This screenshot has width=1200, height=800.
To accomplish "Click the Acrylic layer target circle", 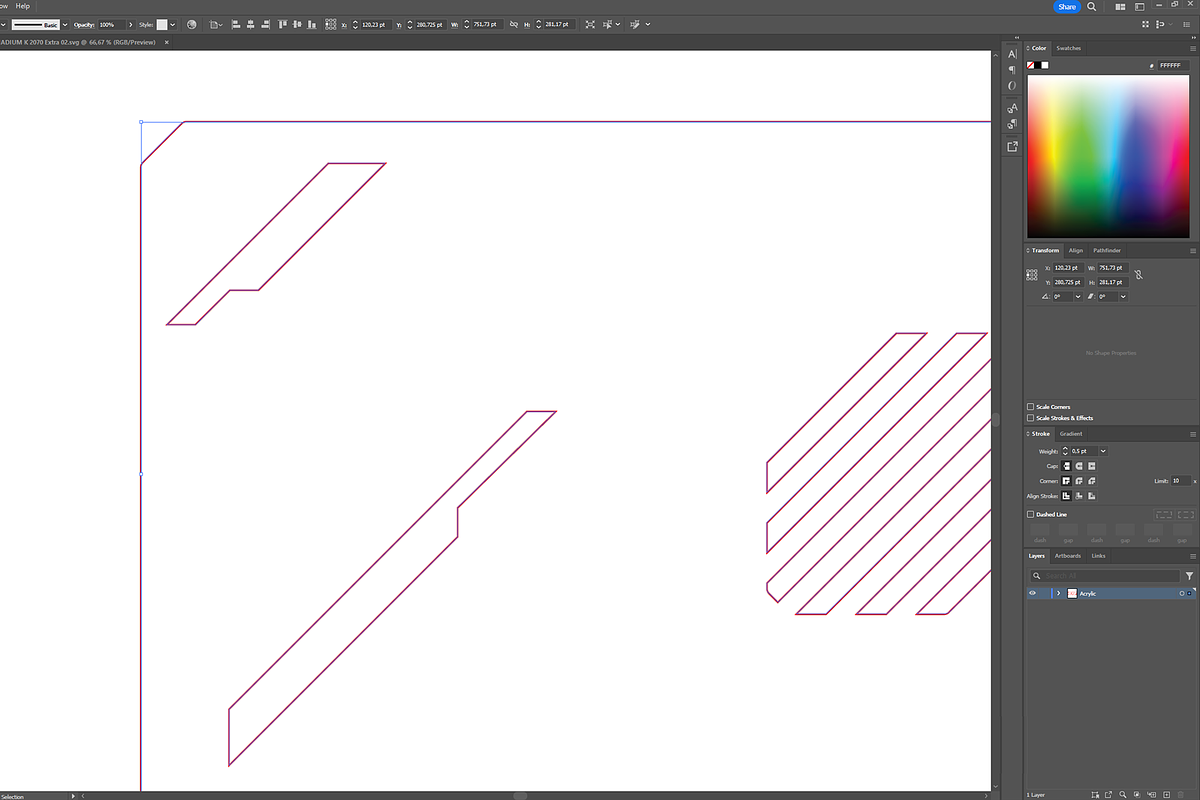I will click(1181, 593).
